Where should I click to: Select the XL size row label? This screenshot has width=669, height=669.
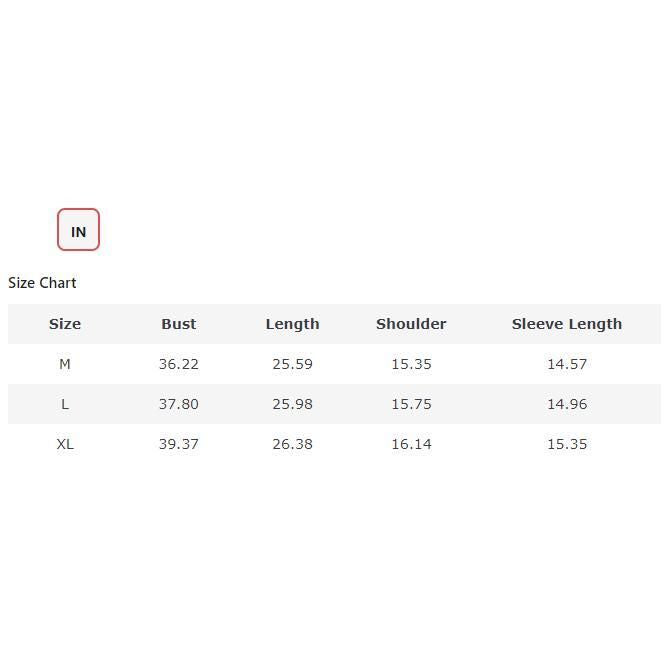pyautogui.click(x=65, y=444)
